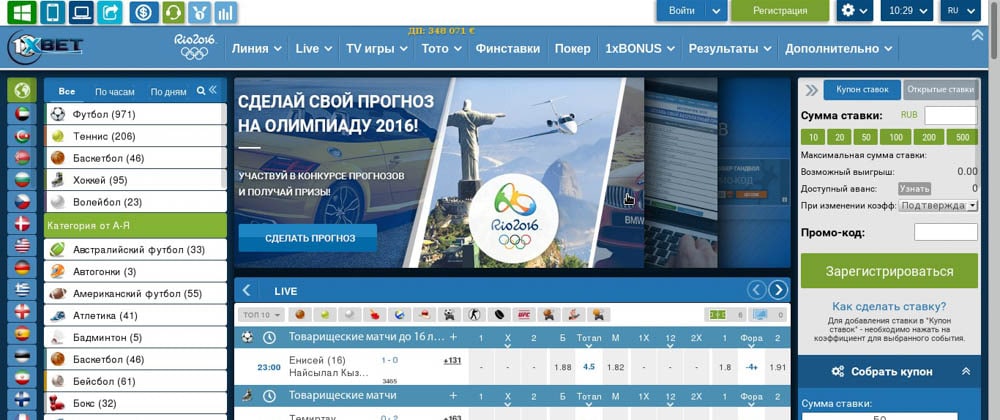Select the Spain flag in country sidebar
1000x420 pixels.
22,333
